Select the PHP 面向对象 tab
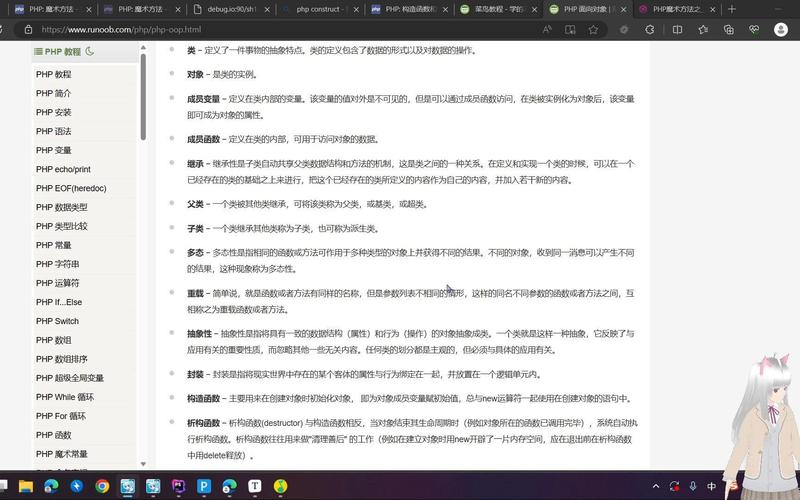The image size is (800, 500). 587,9
